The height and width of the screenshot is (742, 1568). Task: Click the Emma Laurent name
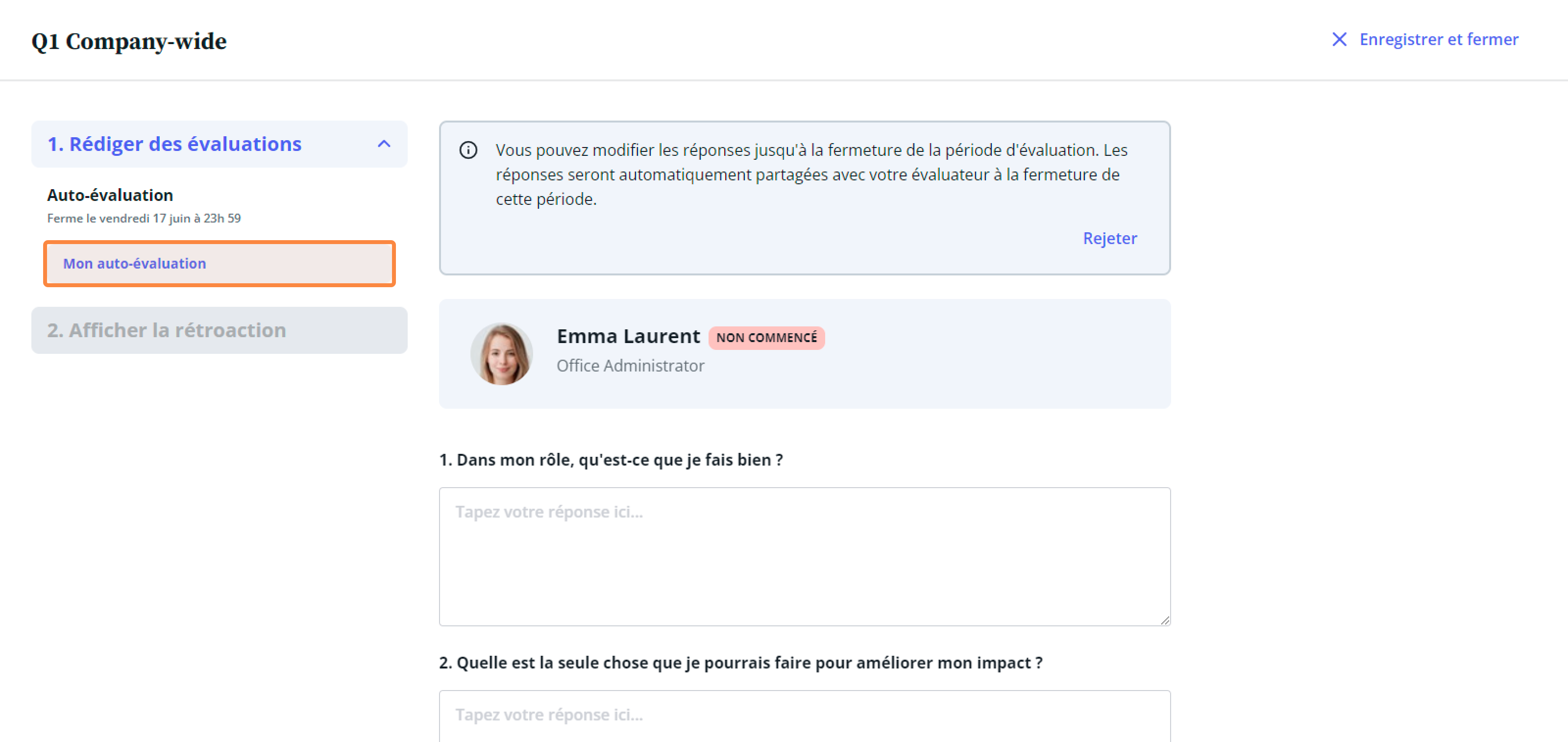pyautogui.click(x=628, y=336)
